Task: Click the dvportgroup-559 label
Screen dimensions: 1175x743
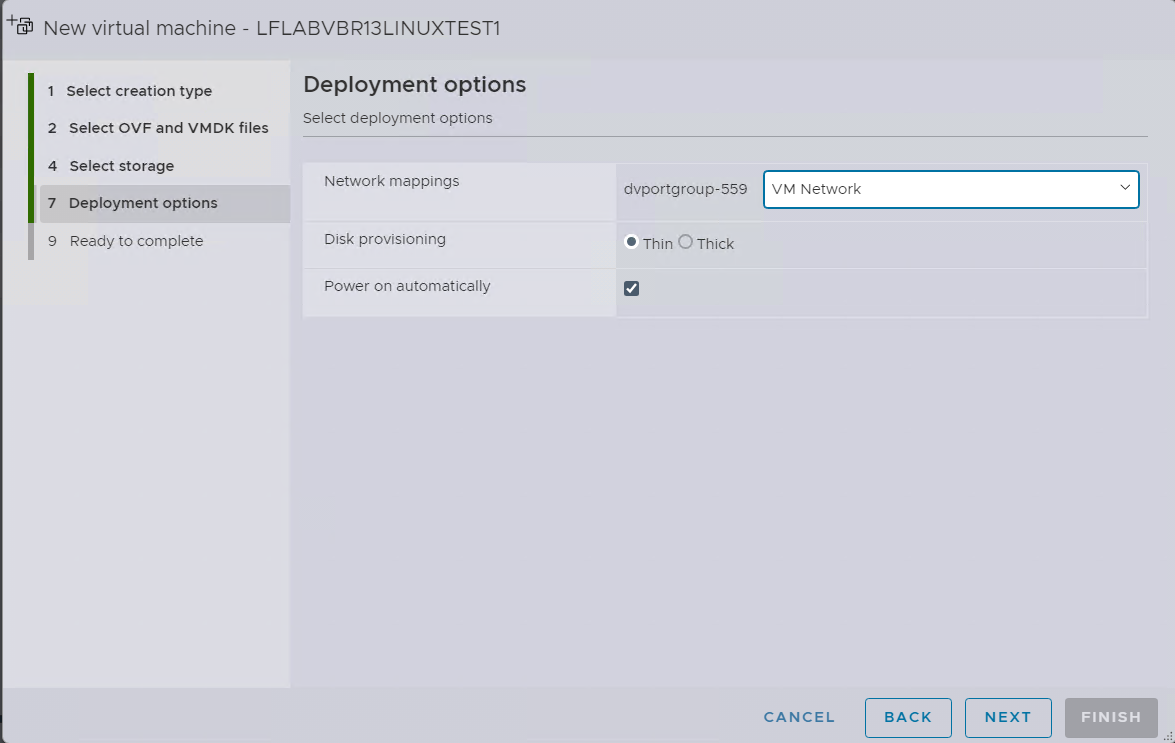Action: (x=686, y=188)
